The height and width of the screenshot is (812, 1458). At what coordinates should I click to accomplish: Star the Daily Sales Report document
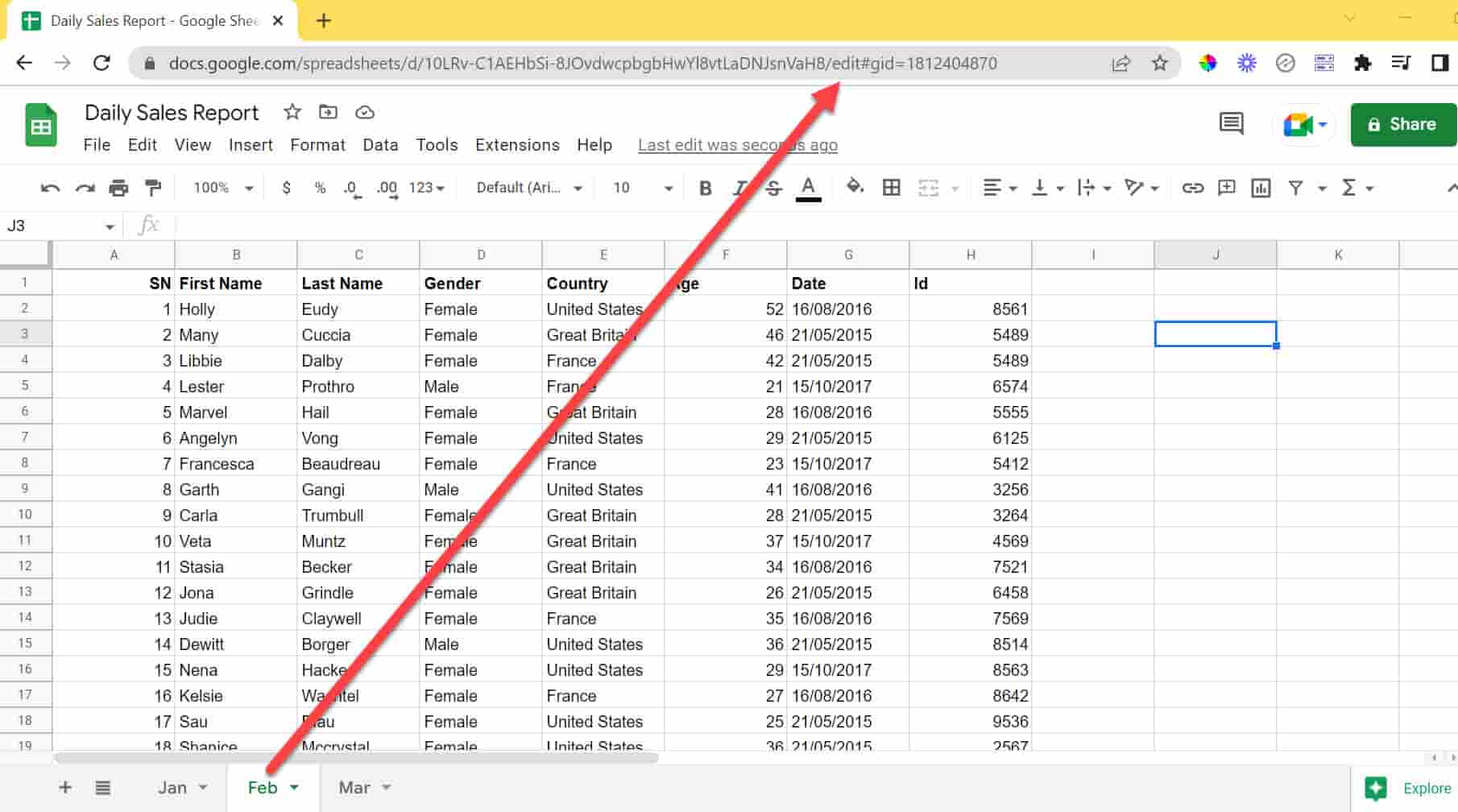pos(292,113)
